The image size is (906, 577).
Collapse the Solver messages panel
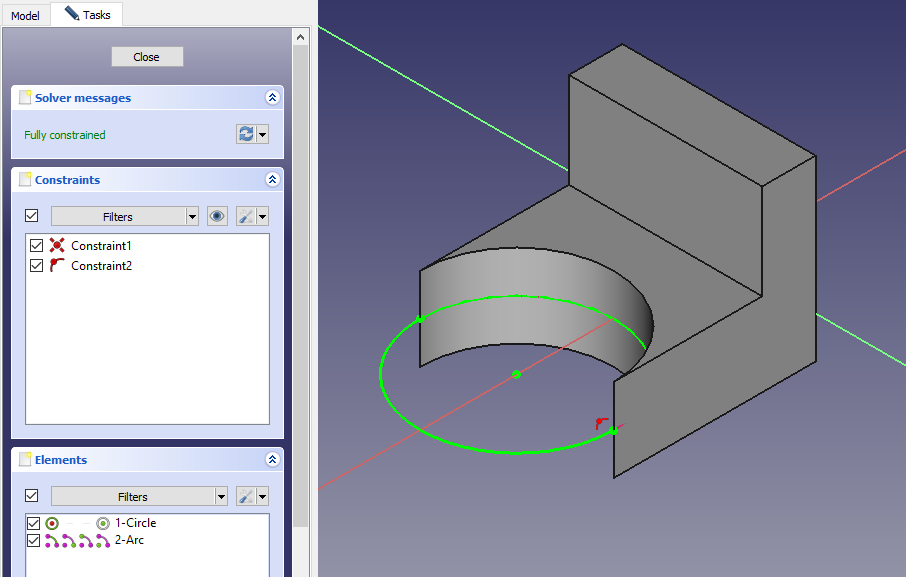271,98
